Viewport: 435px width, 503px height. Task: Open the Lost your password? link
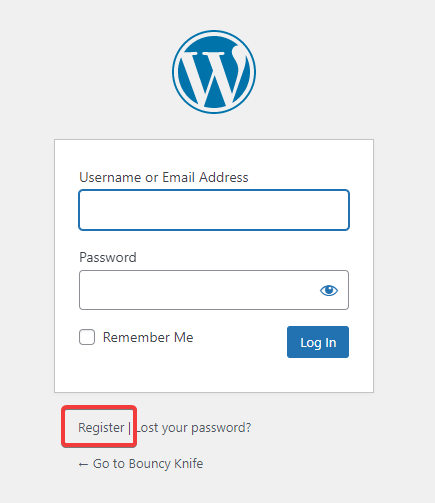(194, 427)
